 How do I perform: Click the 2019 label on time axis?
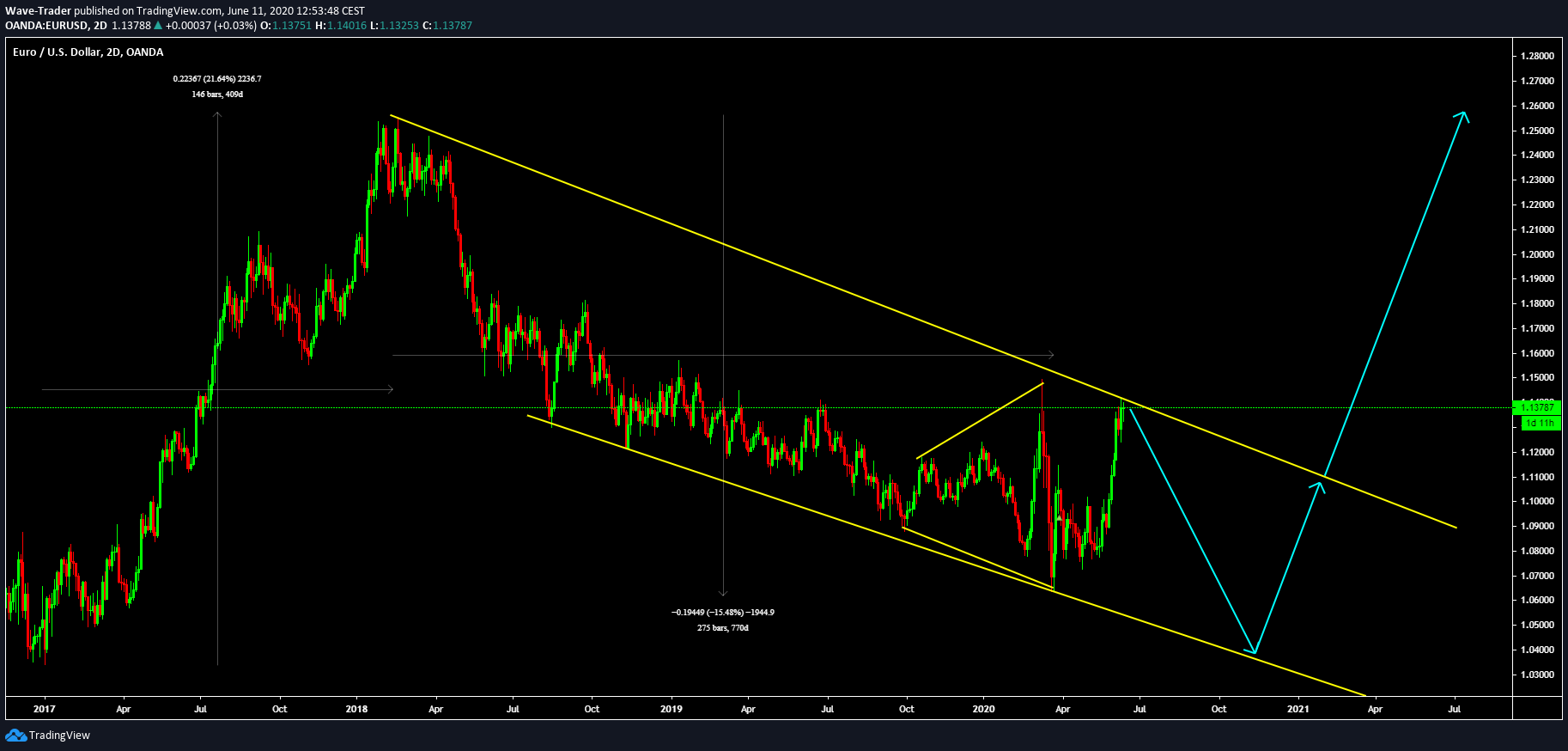[x=672, y=709]
